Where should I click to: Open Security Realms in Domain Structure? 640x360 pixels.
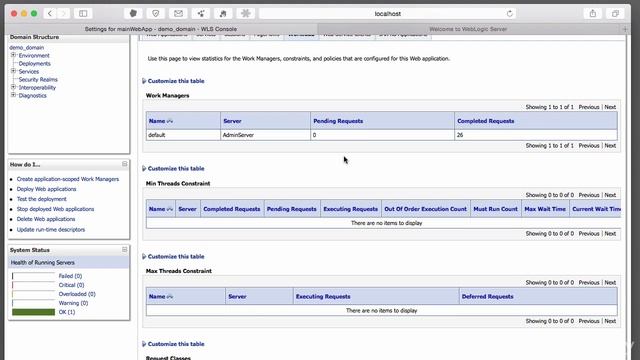[38, 79]
